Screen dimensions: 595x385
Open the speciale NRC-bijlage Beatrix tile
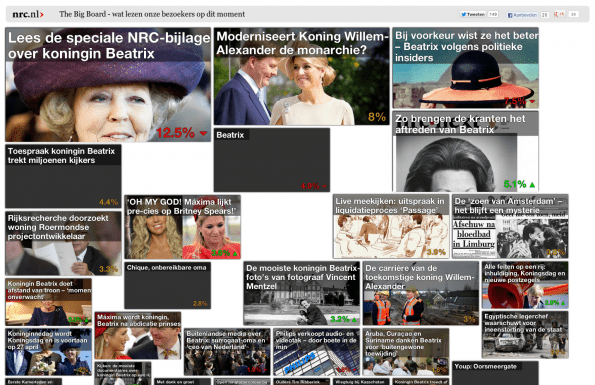[108, 85]
